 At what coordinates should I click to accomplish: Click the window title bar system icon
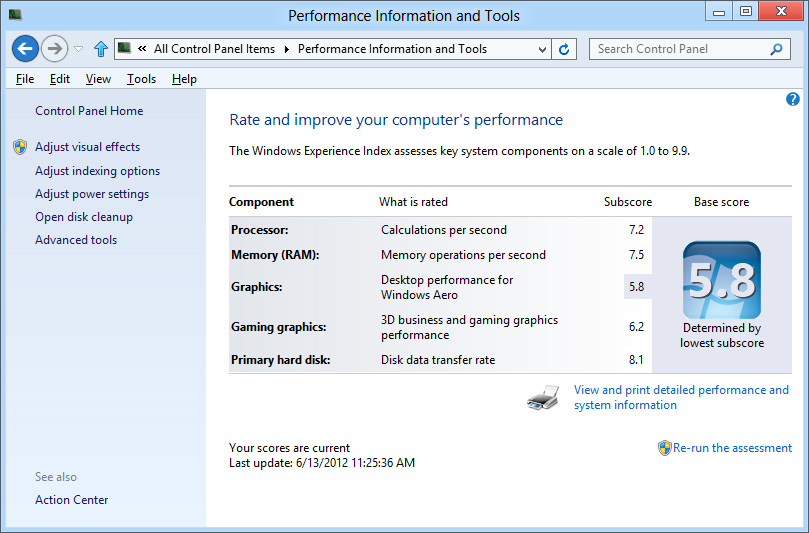(15, 14)
